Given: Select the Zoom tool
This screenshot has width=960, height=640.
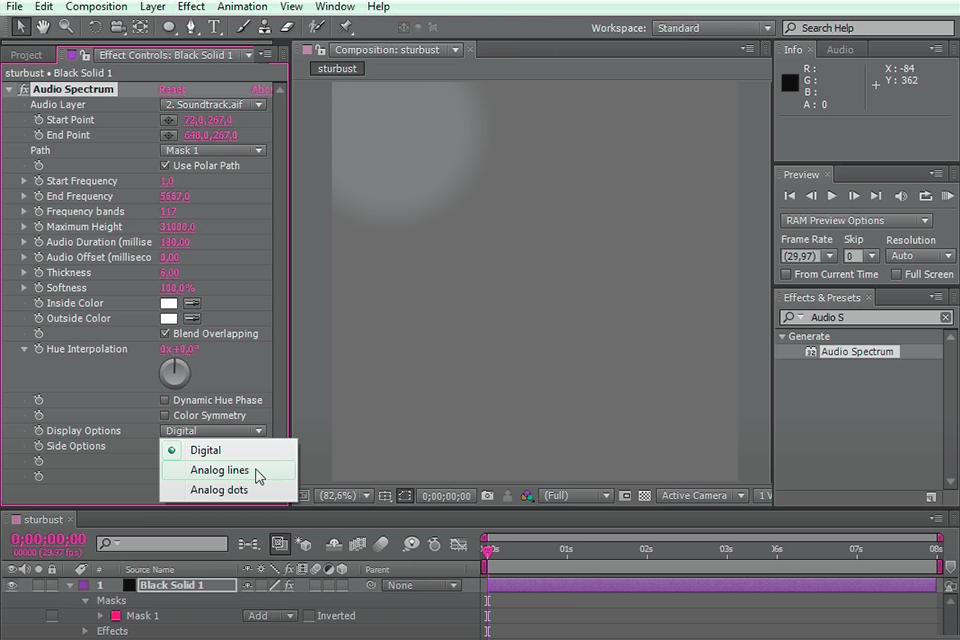Looking at the screenshot, I should tap(65, 27).
